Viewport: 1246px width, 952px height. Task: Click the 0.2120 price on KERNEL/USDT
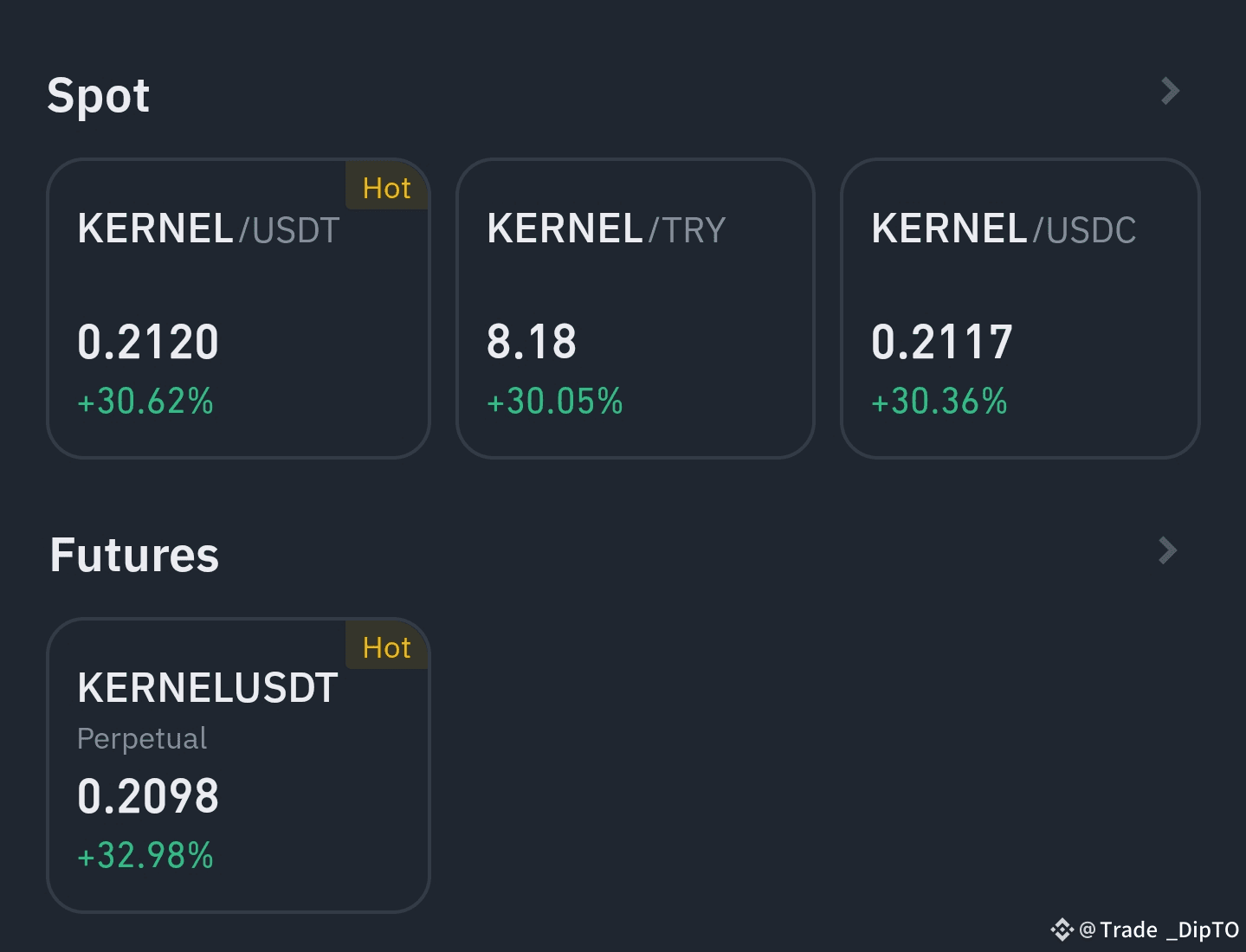click(148, 342)
